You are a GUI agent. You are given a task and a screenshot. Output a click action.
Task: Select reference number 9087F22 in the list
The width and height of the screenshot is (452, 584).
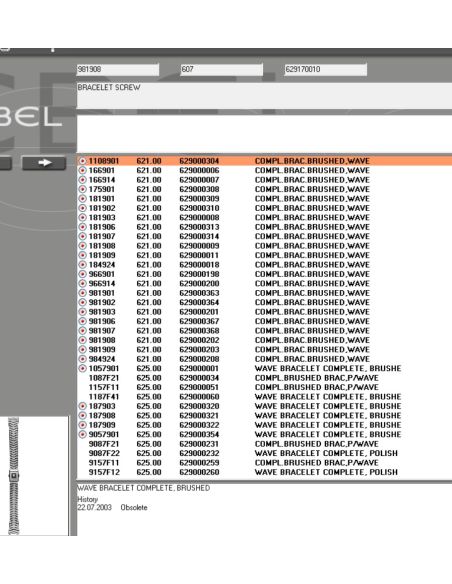(104, 454)
